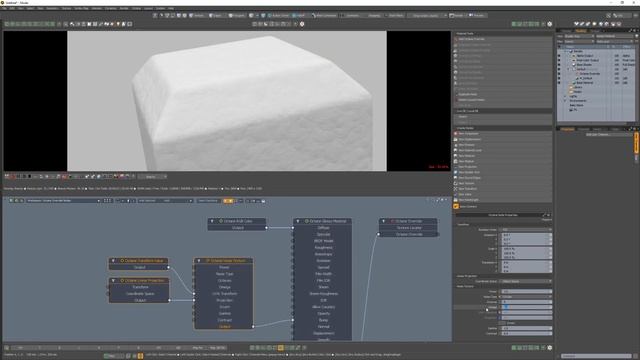Toggle visibility of Base Shader item
The image size is (640, 360).
pos(559,64)
